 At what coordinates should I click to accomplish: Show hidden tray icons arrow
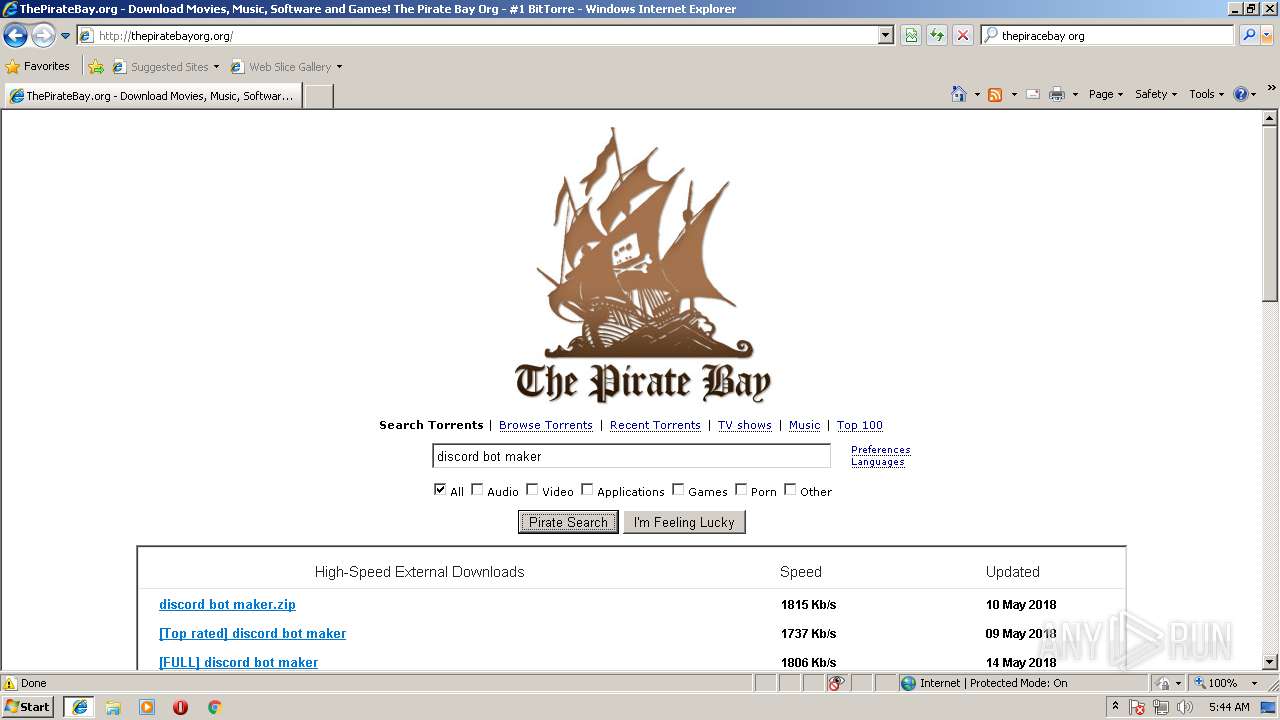click(x=1115, y=706)
